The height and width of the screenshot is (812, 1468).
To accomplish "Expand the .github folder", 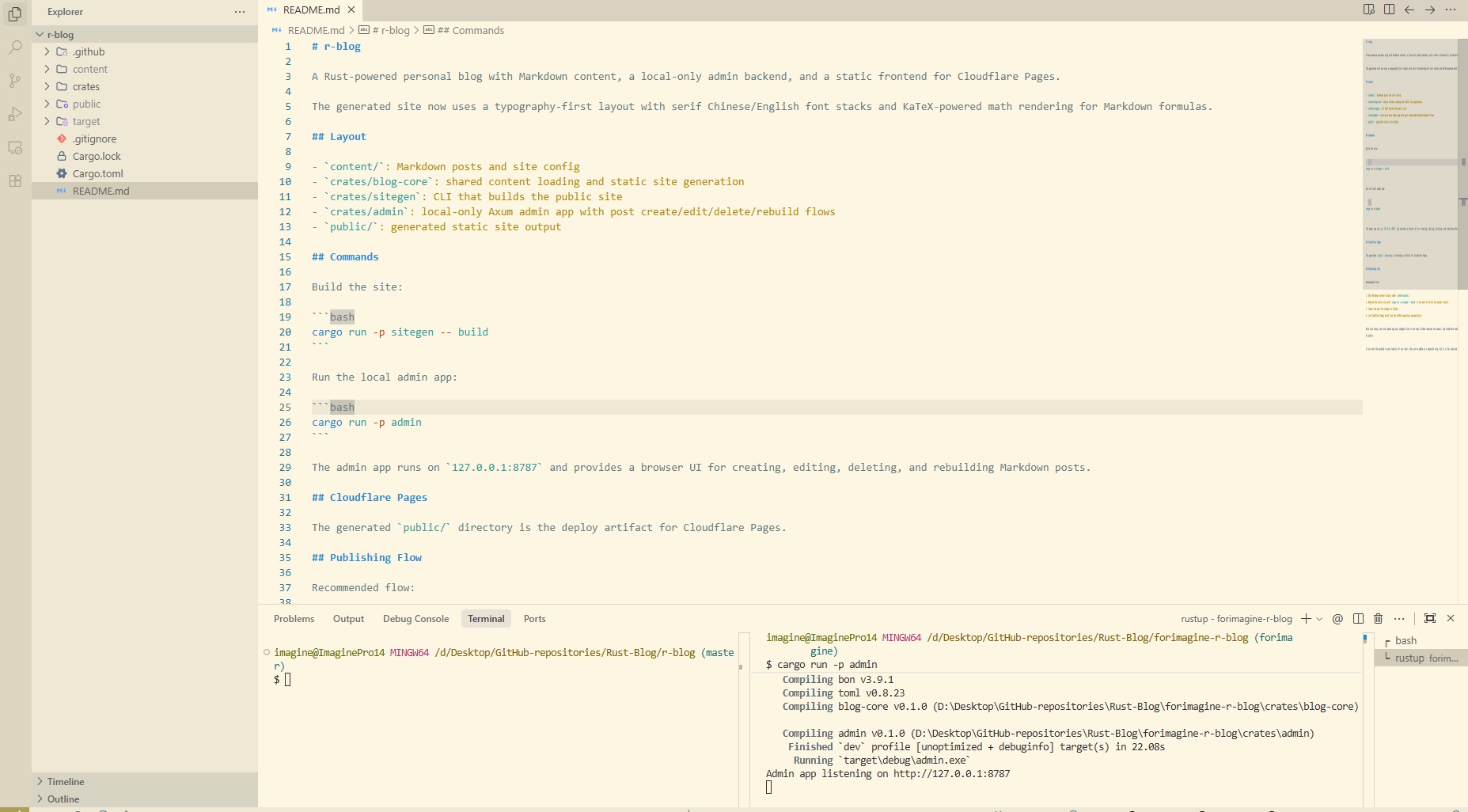I will [x=145, y=52].
